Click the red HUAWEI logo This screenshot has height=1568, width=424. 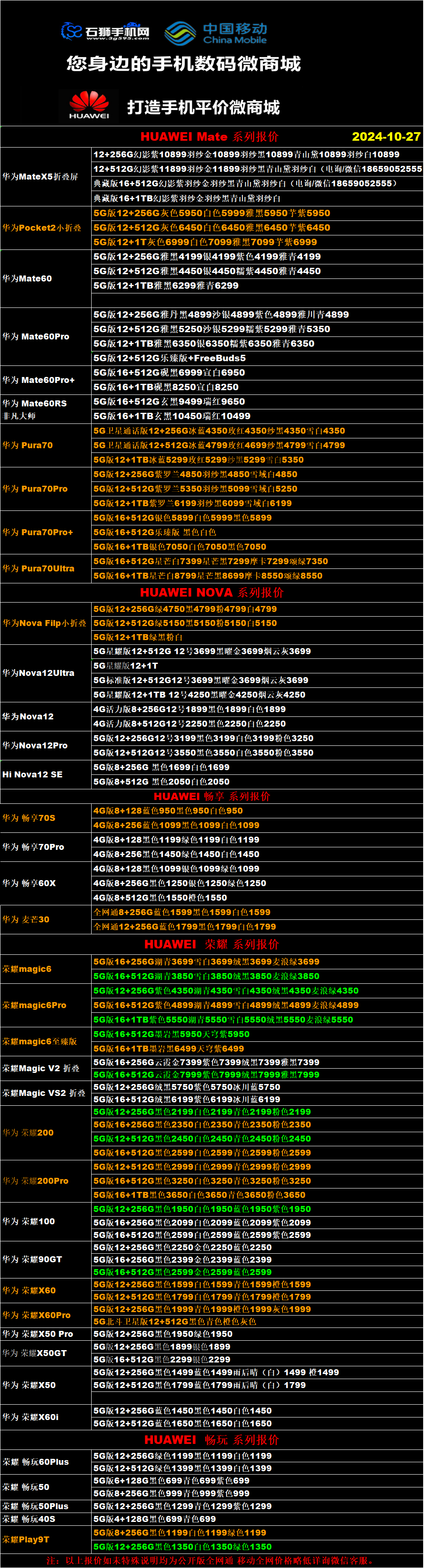click(89, 105)
